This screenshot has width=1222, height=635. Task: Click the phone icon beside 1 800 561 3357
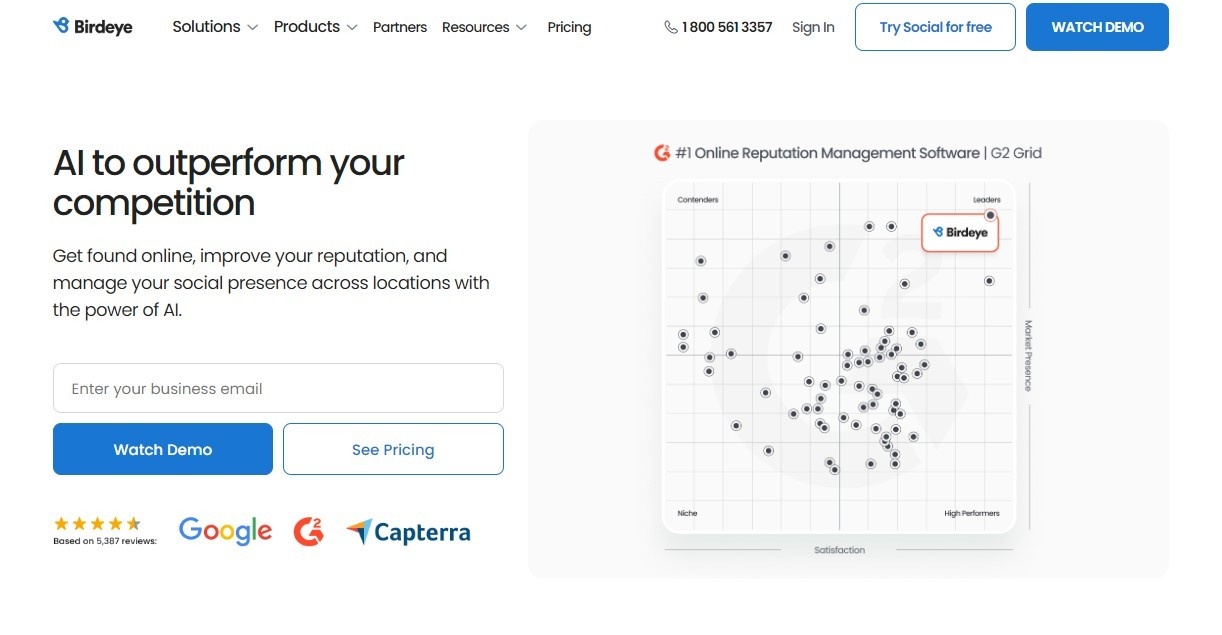coord(671,27)
